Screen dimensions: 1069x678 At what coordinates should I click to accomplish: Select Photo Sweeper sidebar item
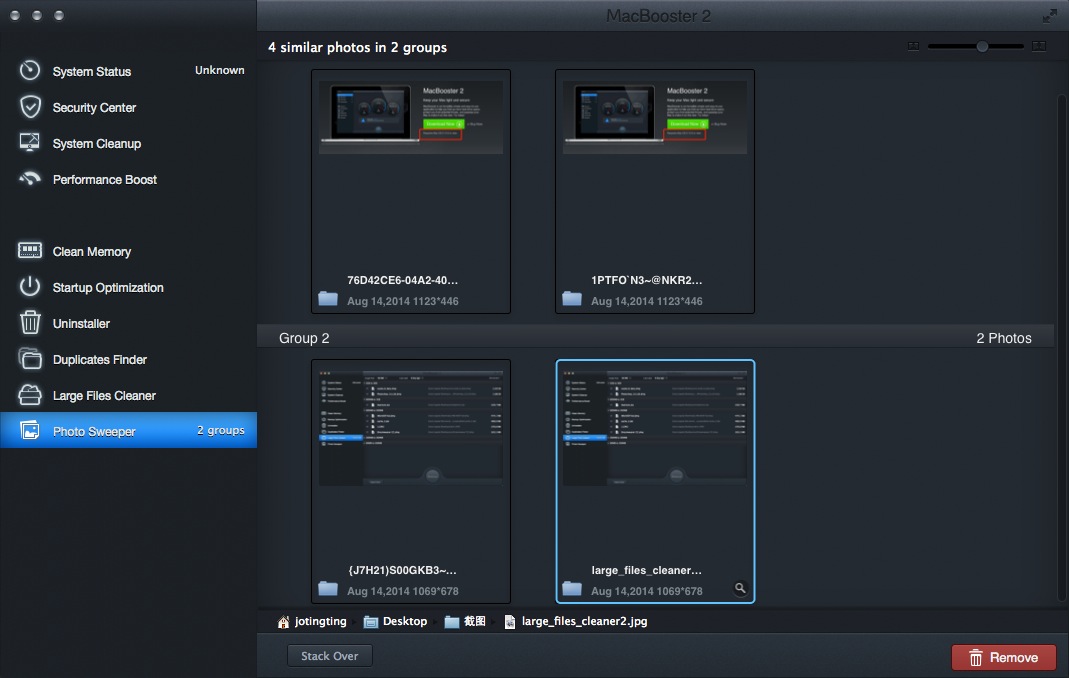point(94,432)
